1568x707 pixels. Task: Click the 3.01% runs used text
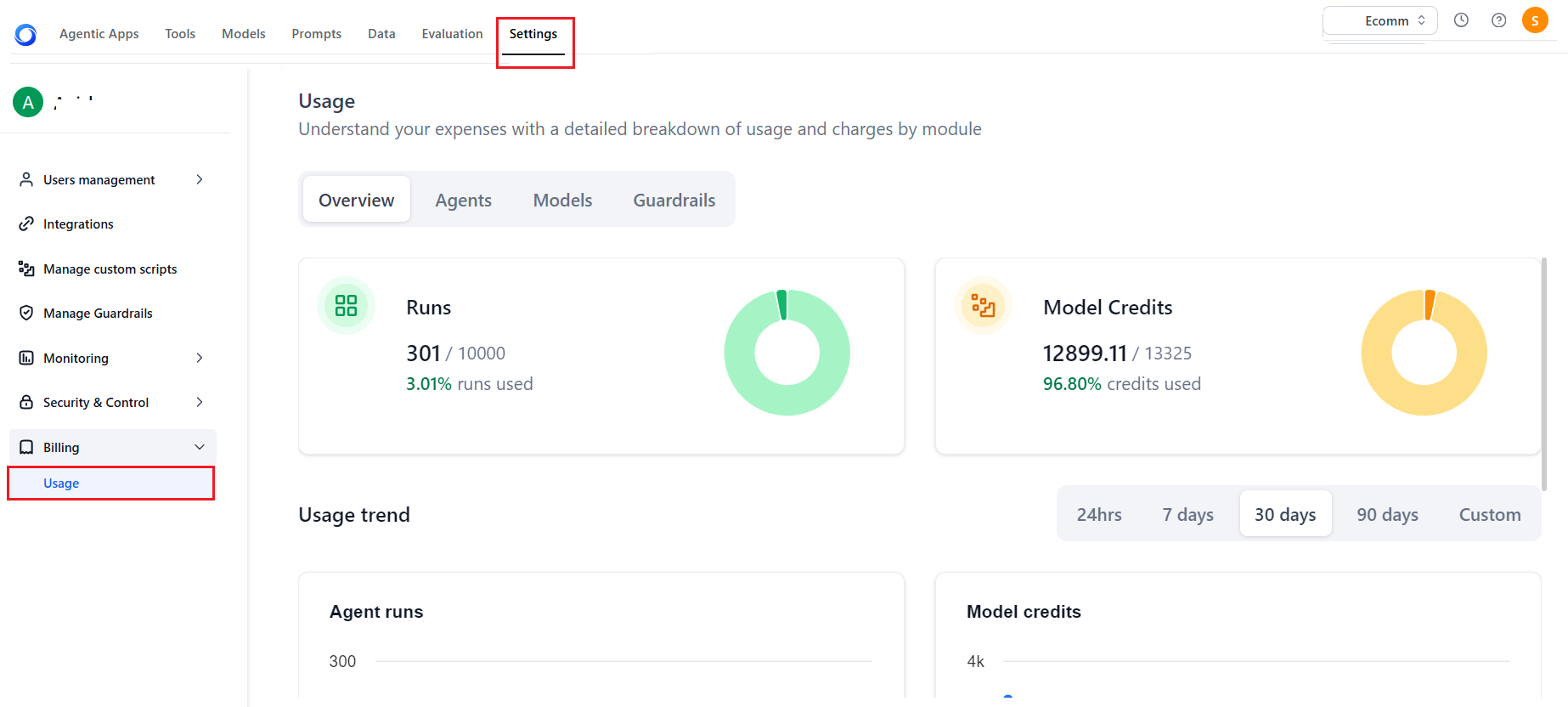(469, 384)
